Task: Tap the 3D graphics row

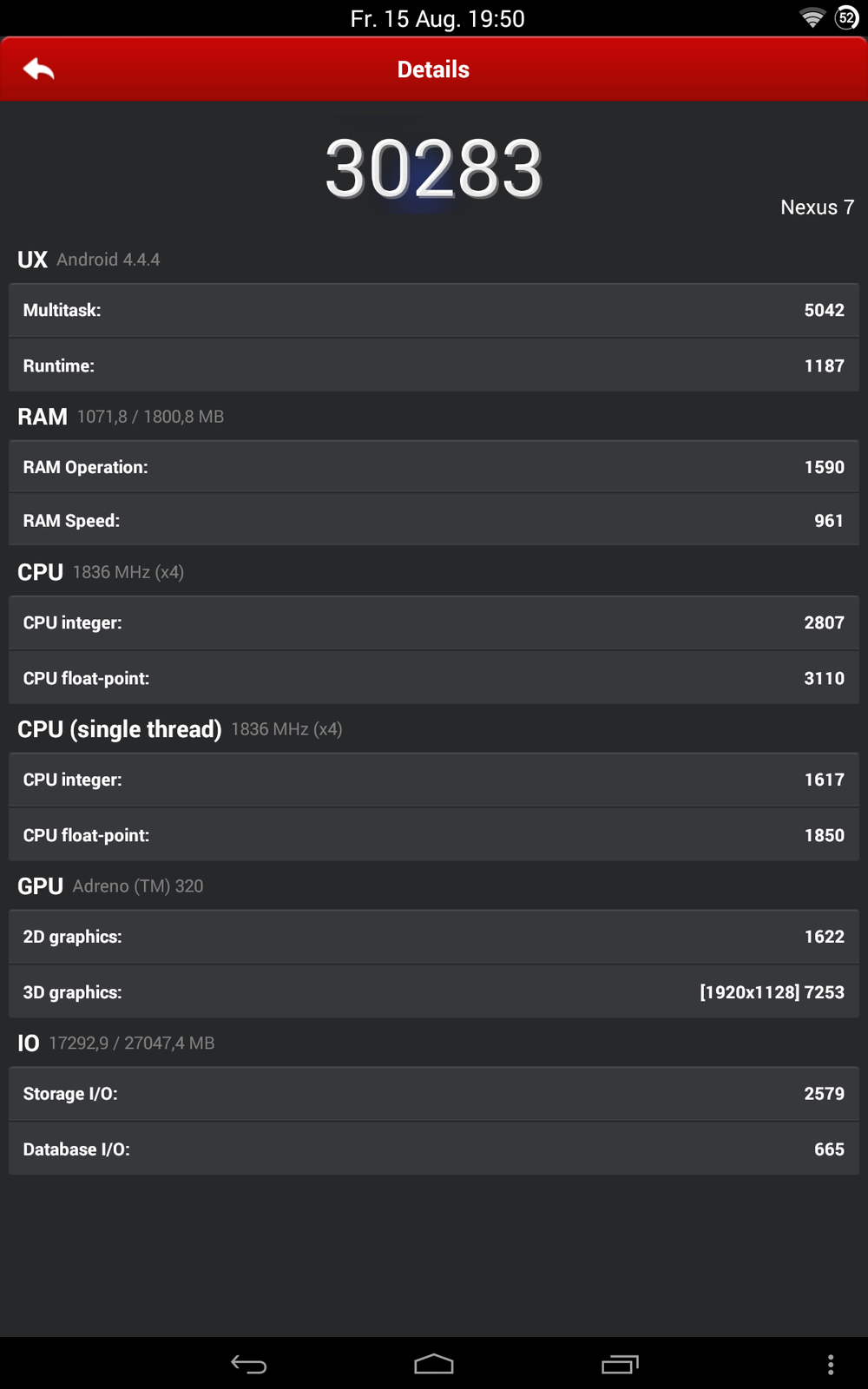Action: 434,992
